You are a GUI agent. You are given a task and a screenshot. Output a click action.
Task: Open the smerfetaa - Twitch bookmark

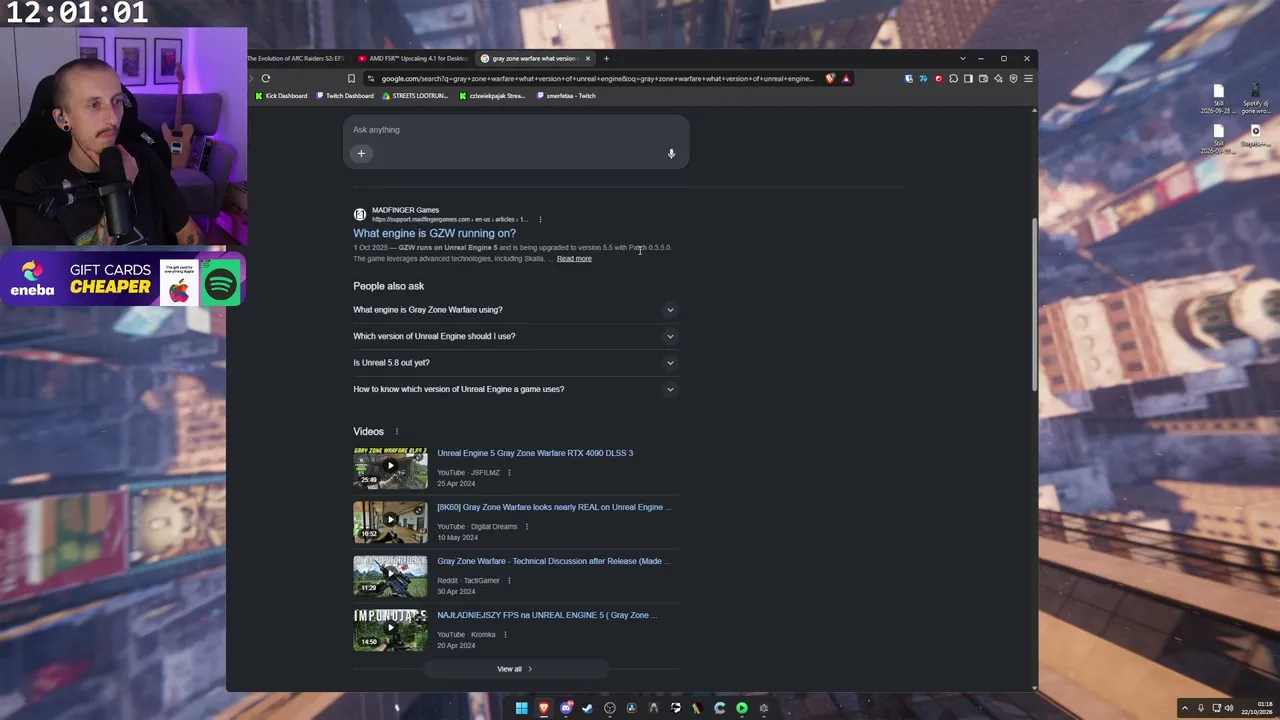(x=566, y=96)
